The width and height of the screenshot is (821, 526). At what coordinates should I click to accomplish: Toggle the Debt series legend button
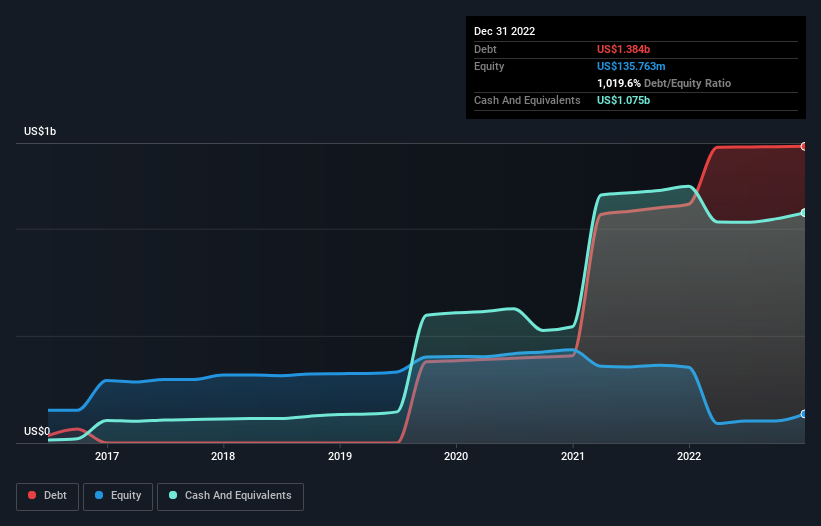pyautogui.click(x=47, y=496)
